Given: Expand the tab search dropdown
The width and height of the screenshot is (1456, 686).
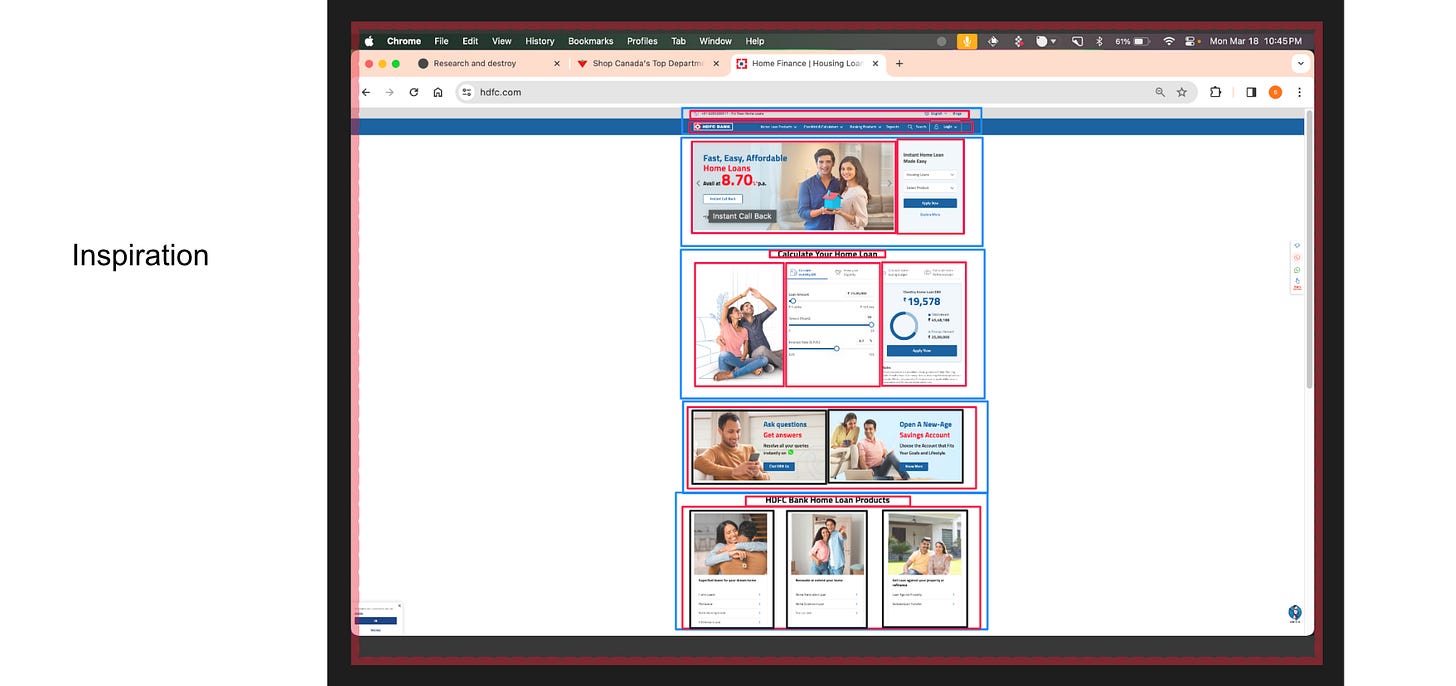Looking at the screenshot, I should pyautogui.click(x=1300, y=63).
